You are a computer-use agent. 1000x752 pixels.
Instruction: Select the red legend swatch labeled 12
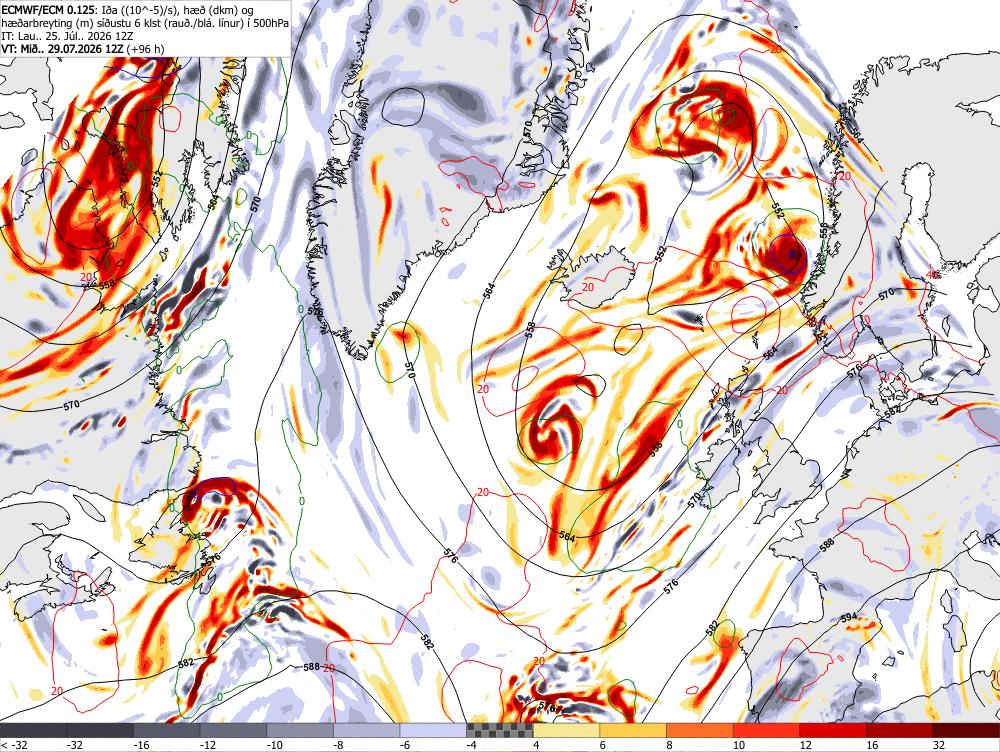[x=833, y=730]
